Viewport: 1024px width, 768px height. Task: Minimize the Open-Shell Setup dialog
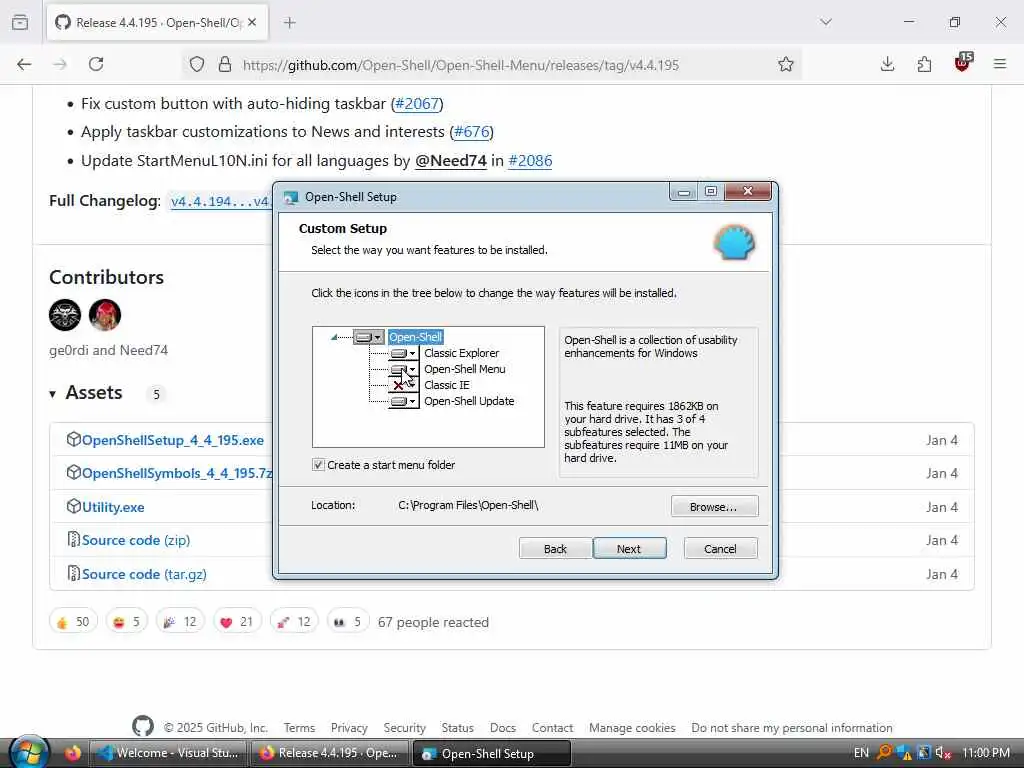click(684, 192)
